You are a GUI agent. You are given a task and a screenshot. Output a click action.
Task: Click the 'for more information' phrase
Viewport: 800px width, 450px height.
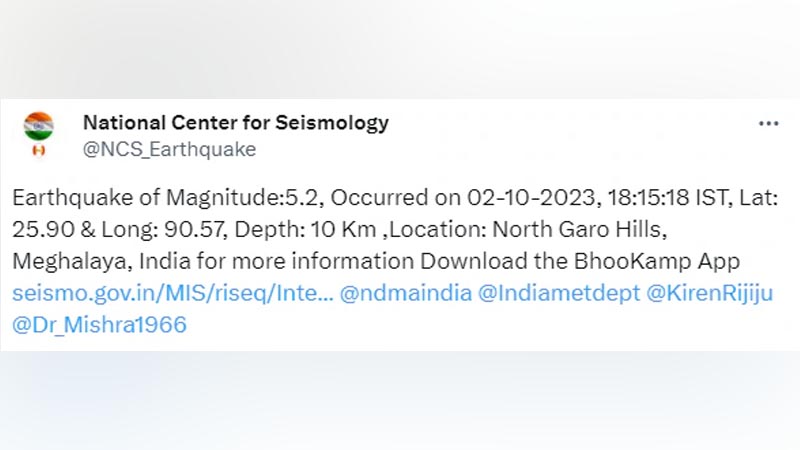305,261
